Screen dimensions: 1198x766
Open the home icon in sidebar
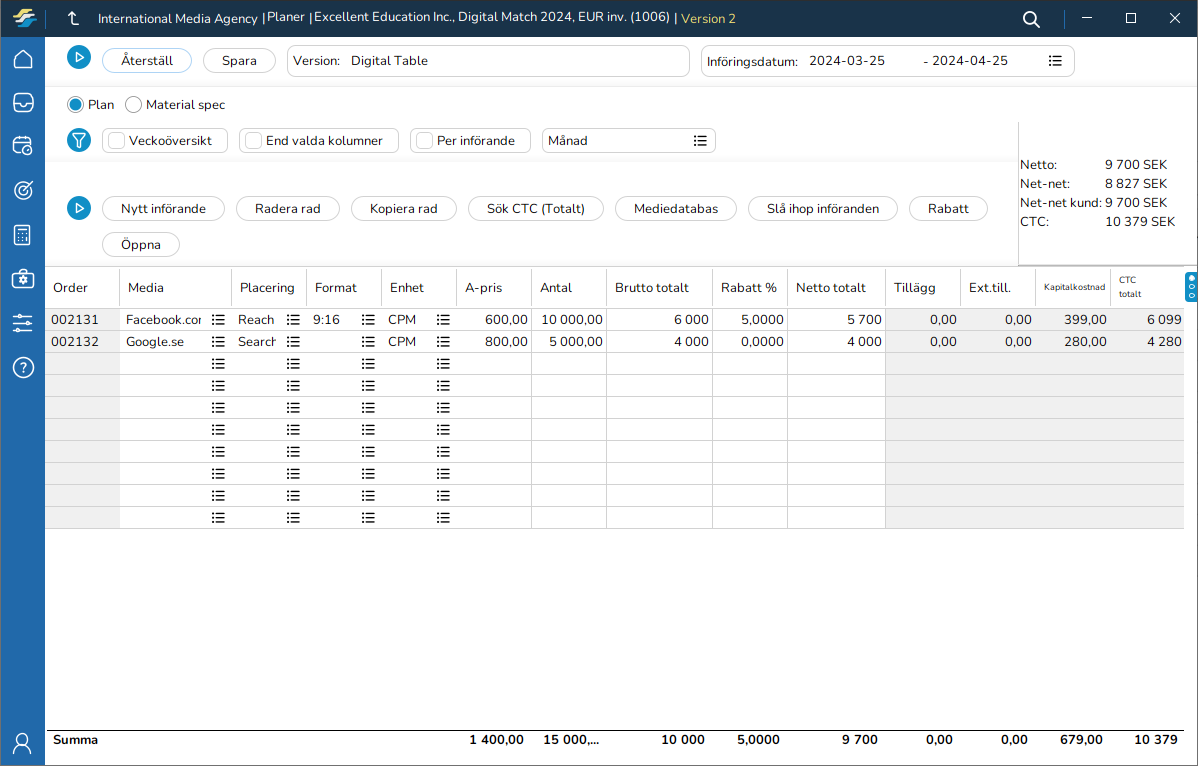click(22, 59)
